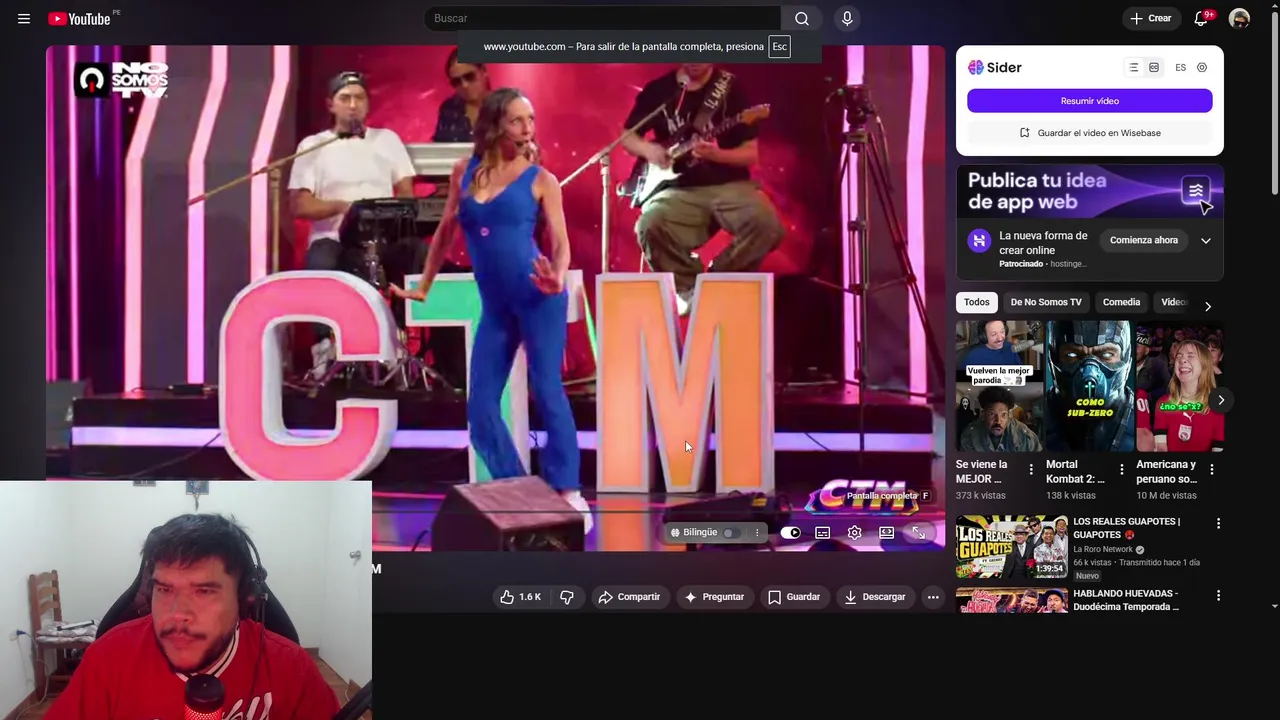
Task: Open more actions ellipsis below video
Action: click(x=933, y=597)
